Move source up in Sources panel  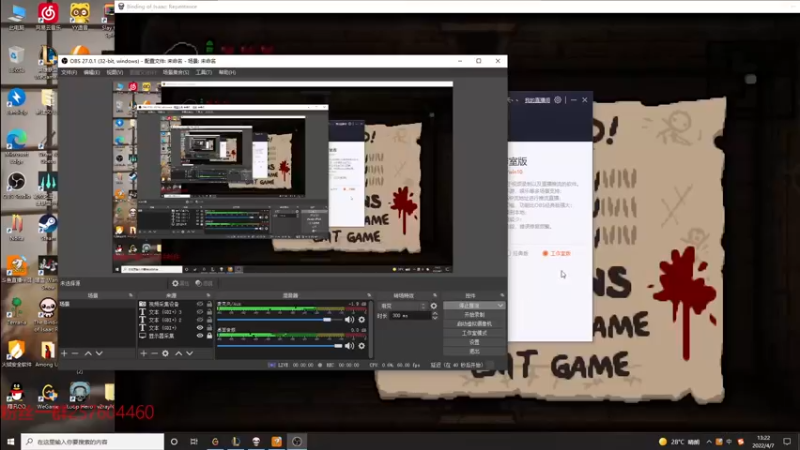[179, 353]
